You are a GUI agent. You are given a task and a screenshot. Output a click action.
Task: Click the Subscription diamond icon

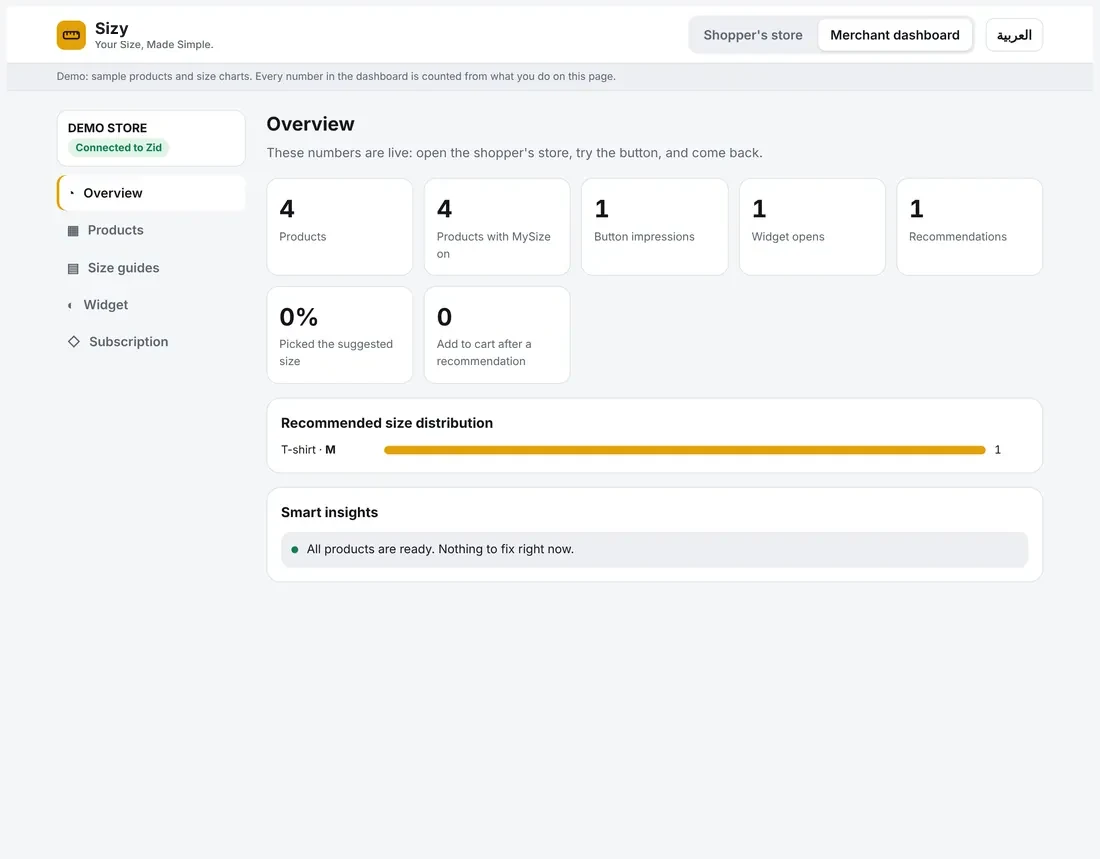(x=74, y=342)
